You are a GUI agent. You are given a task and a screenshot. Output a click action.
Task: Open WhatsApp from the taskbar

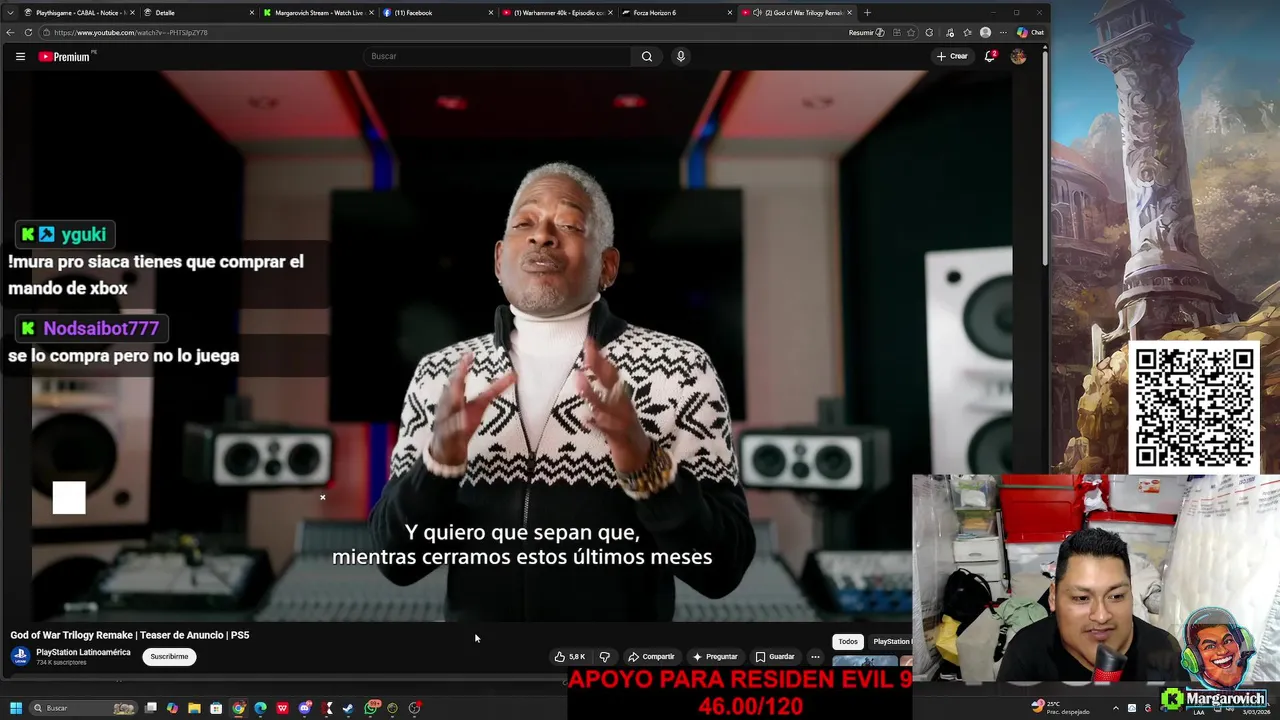pyautogui.click(x=372, y=708)
